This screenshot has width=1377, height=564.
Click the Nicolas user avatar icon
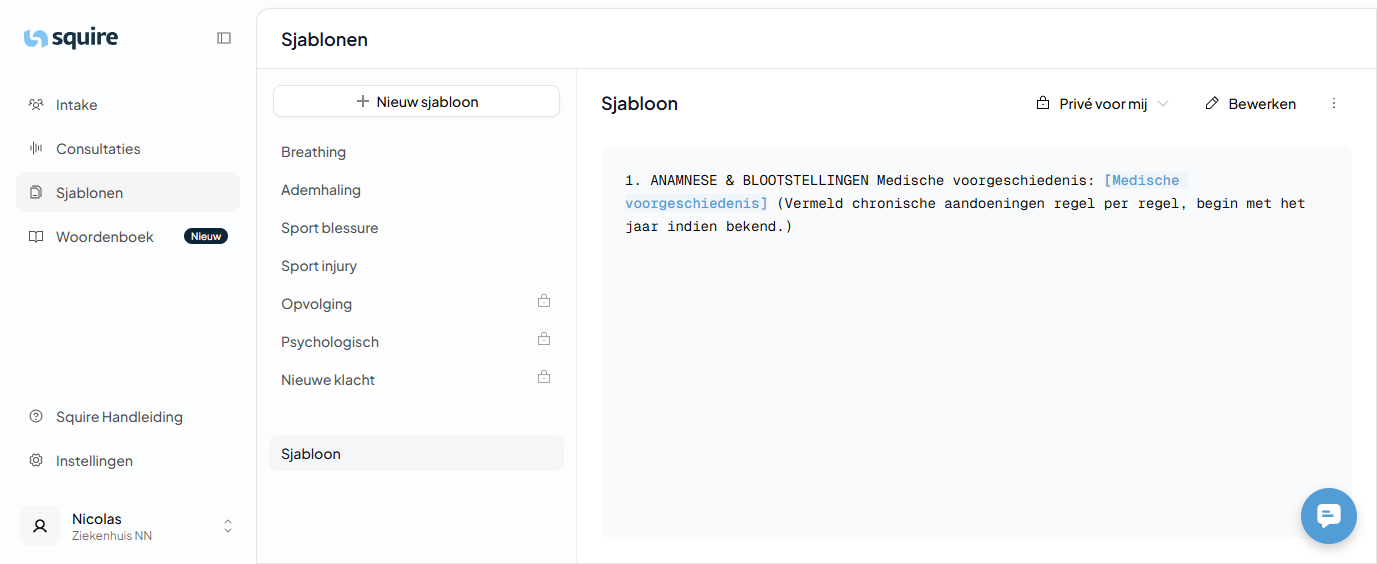point(40,526)
